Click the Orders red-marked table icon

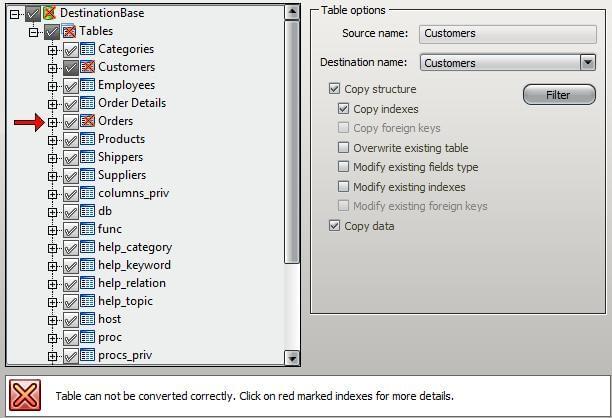coord(87,121)
